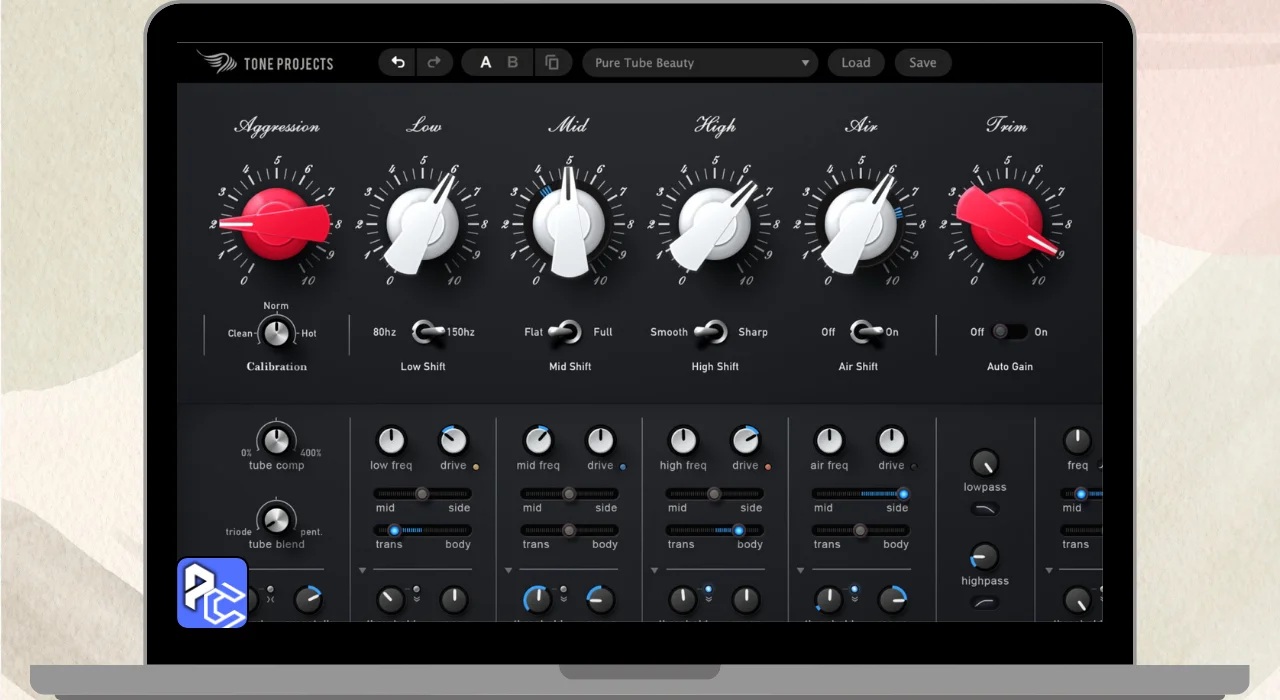Toggle the Auto Gain switch
The width and height of the screenshot is (1280, 700).
1009,332
